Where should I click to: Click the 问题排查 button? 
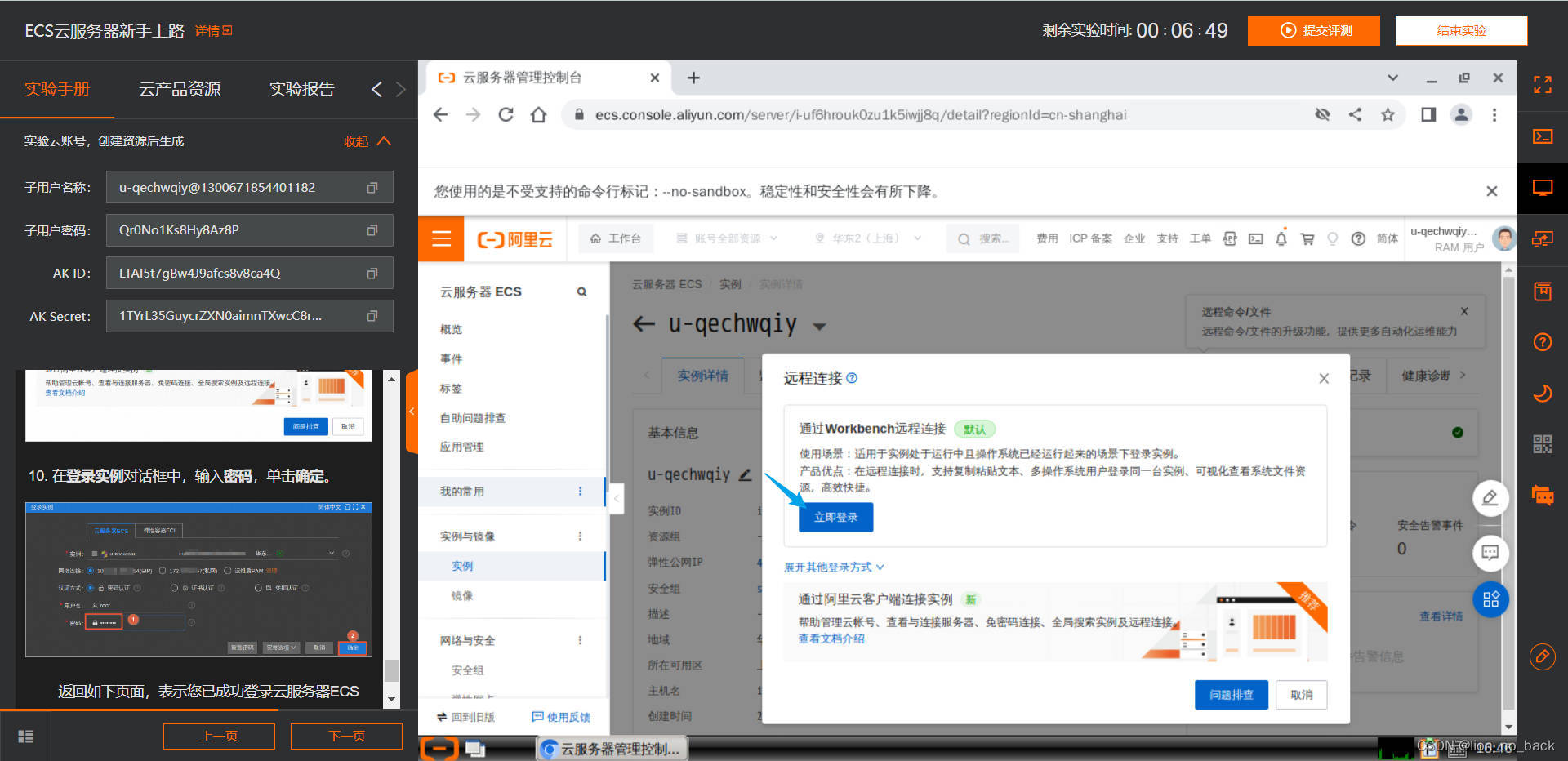pyautogui.click(x=1231, y=694)
